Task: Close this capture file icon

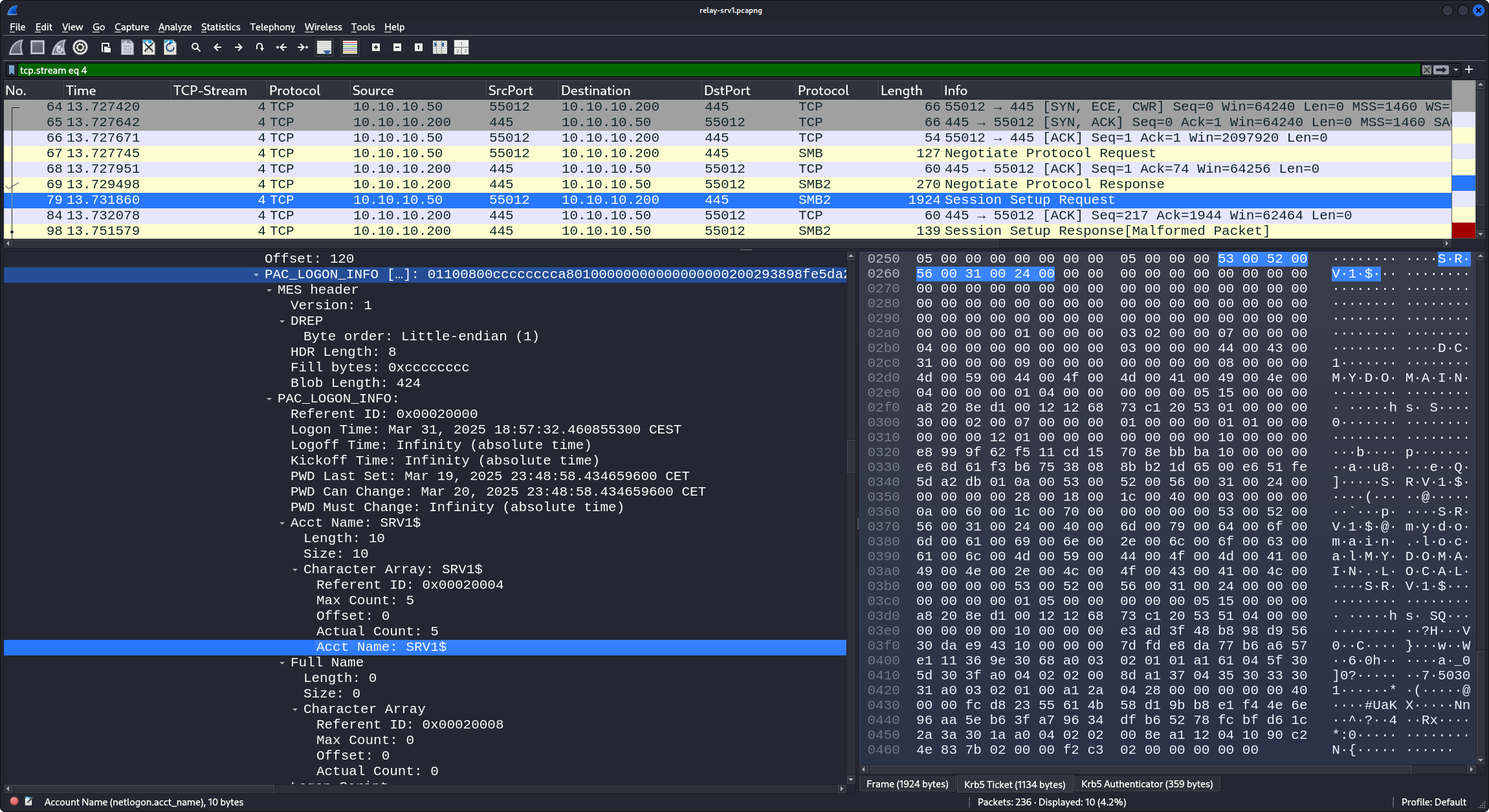Action: [x=149, y=47]
